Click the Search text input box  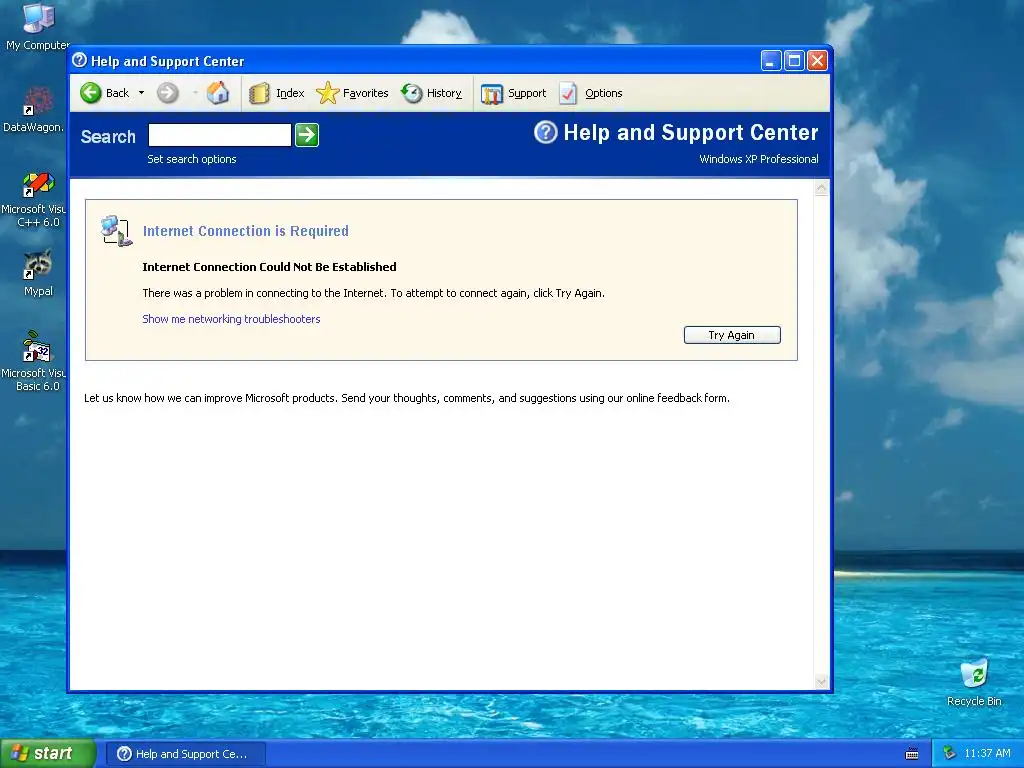[219, 135]
